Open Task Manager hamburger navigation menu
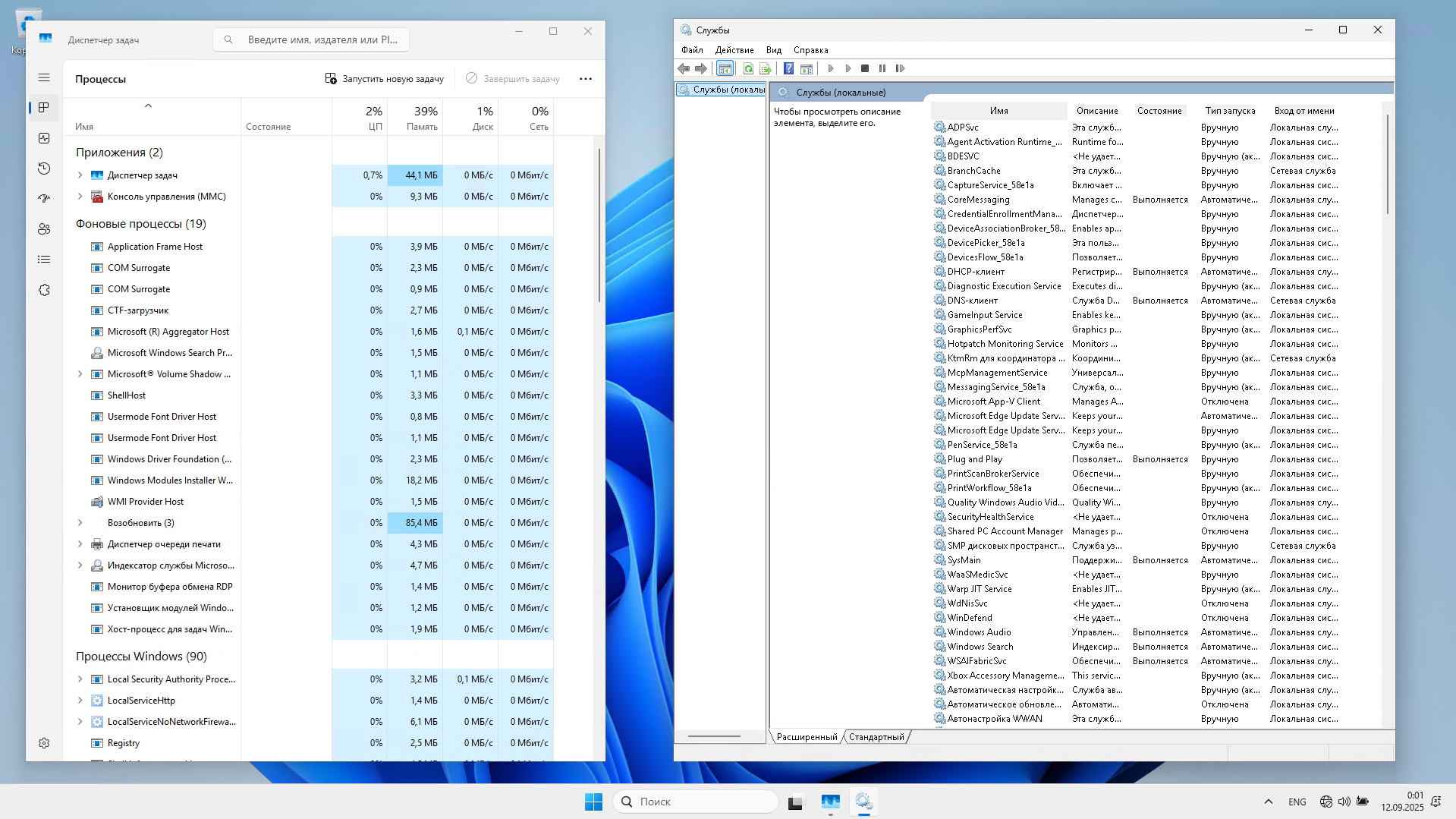 [x=44, y=77]
